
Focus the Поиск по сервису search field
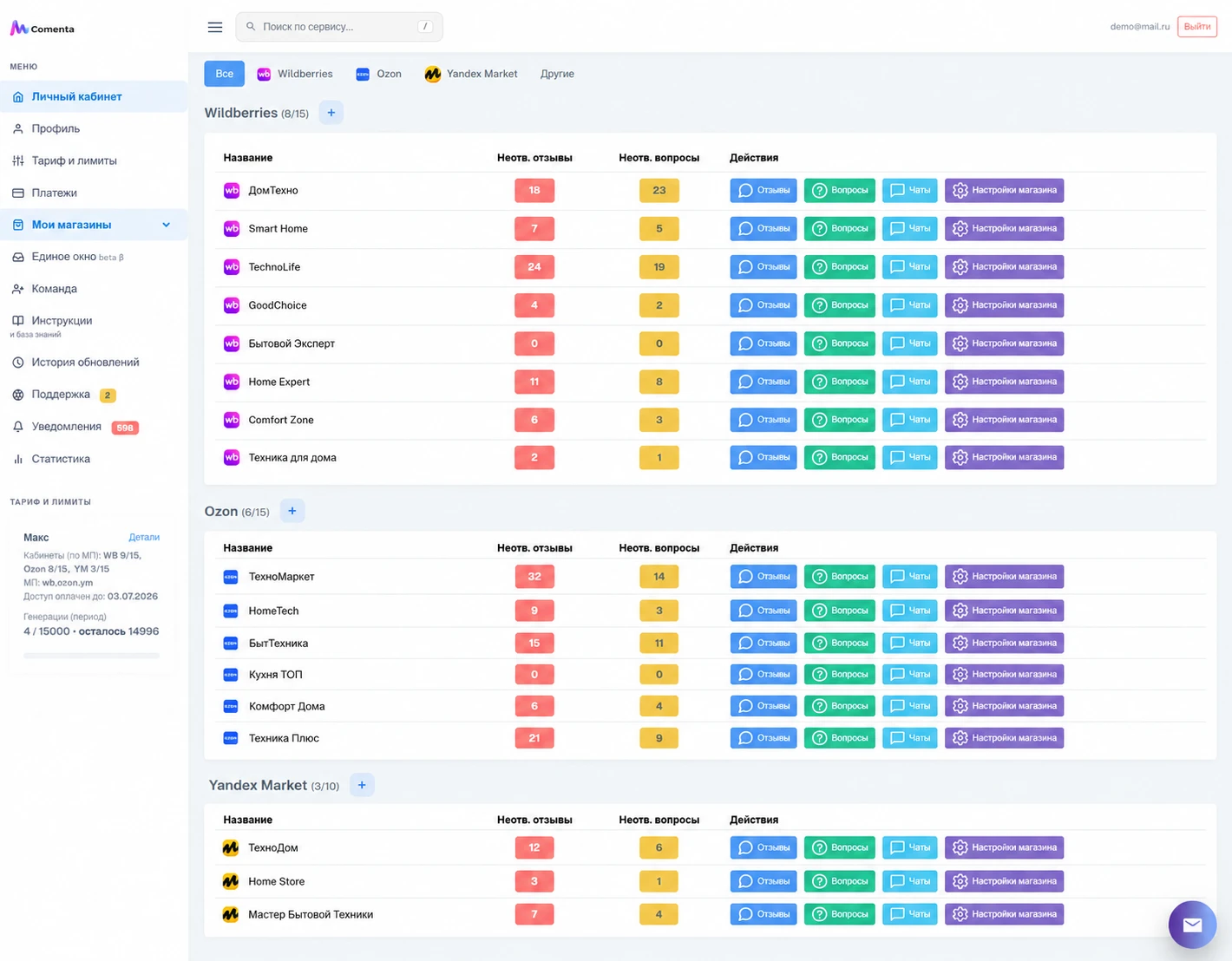click(x=339, y=27)
